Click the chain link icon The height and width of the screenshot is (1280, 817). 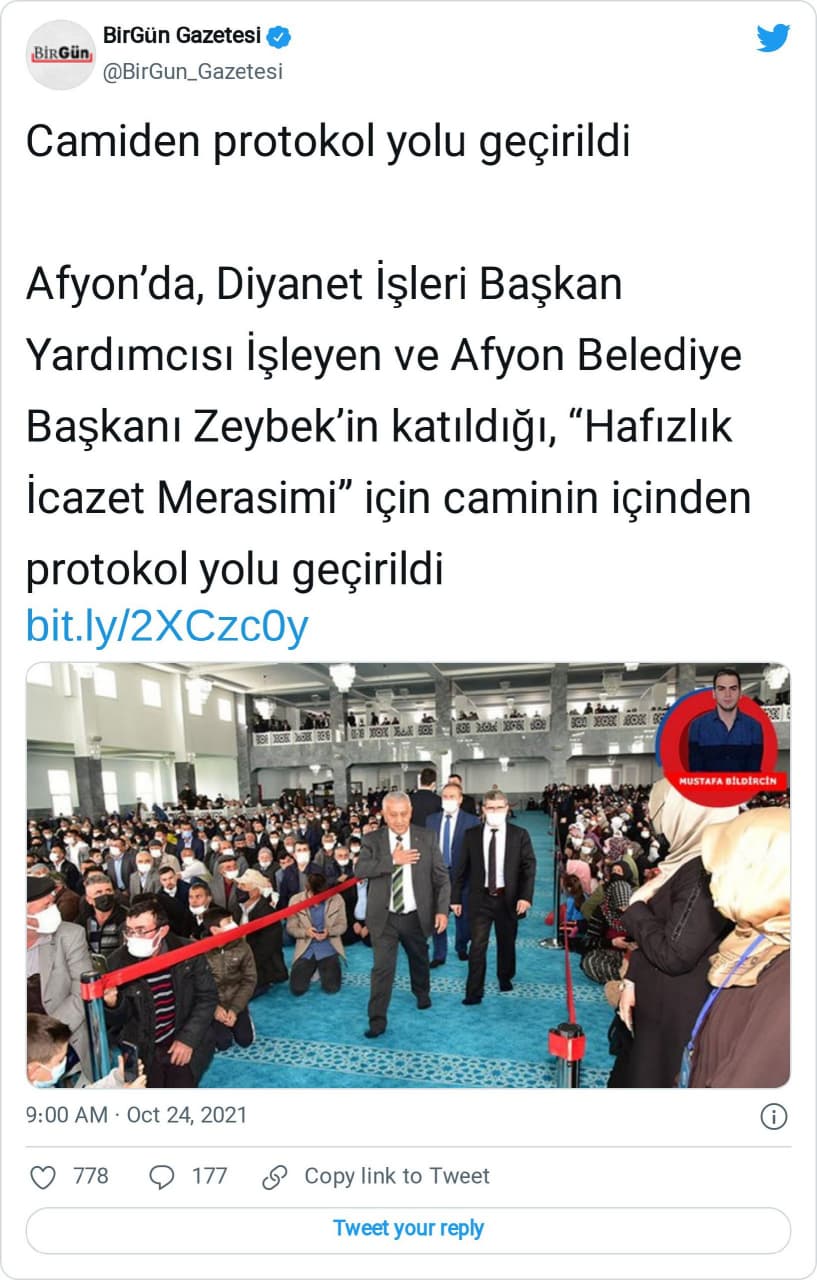275,1177
